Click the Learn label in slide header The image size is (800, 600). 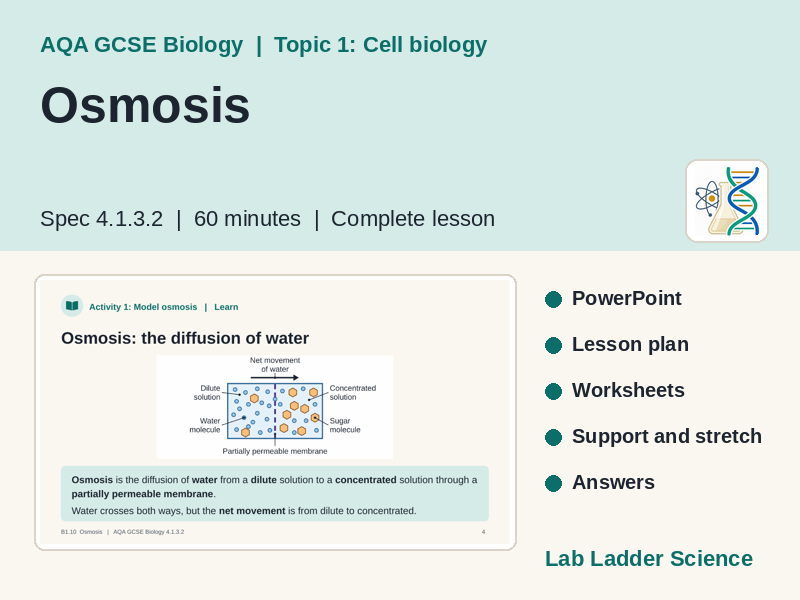[x=226, y=307]
